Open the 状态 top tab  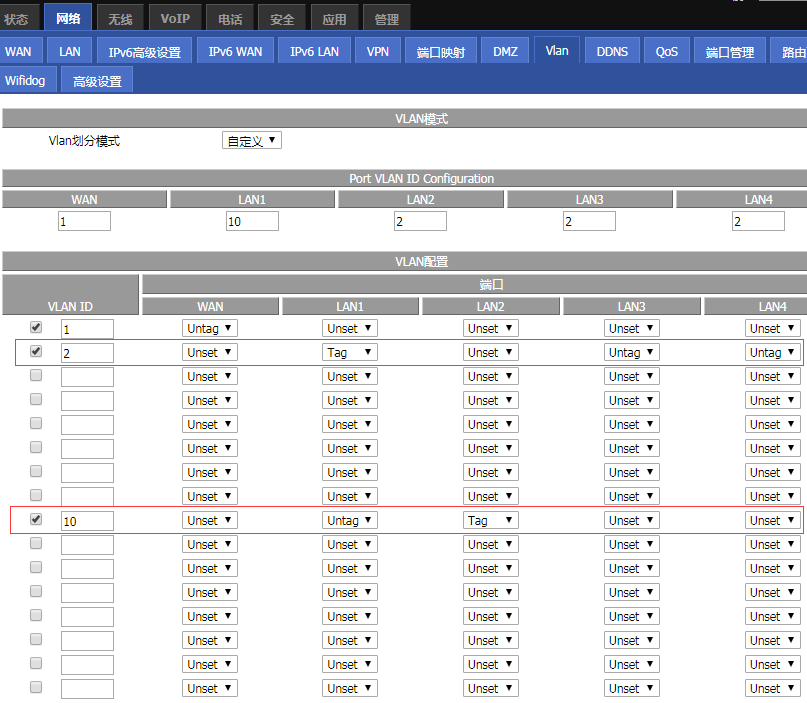[20, 18]
